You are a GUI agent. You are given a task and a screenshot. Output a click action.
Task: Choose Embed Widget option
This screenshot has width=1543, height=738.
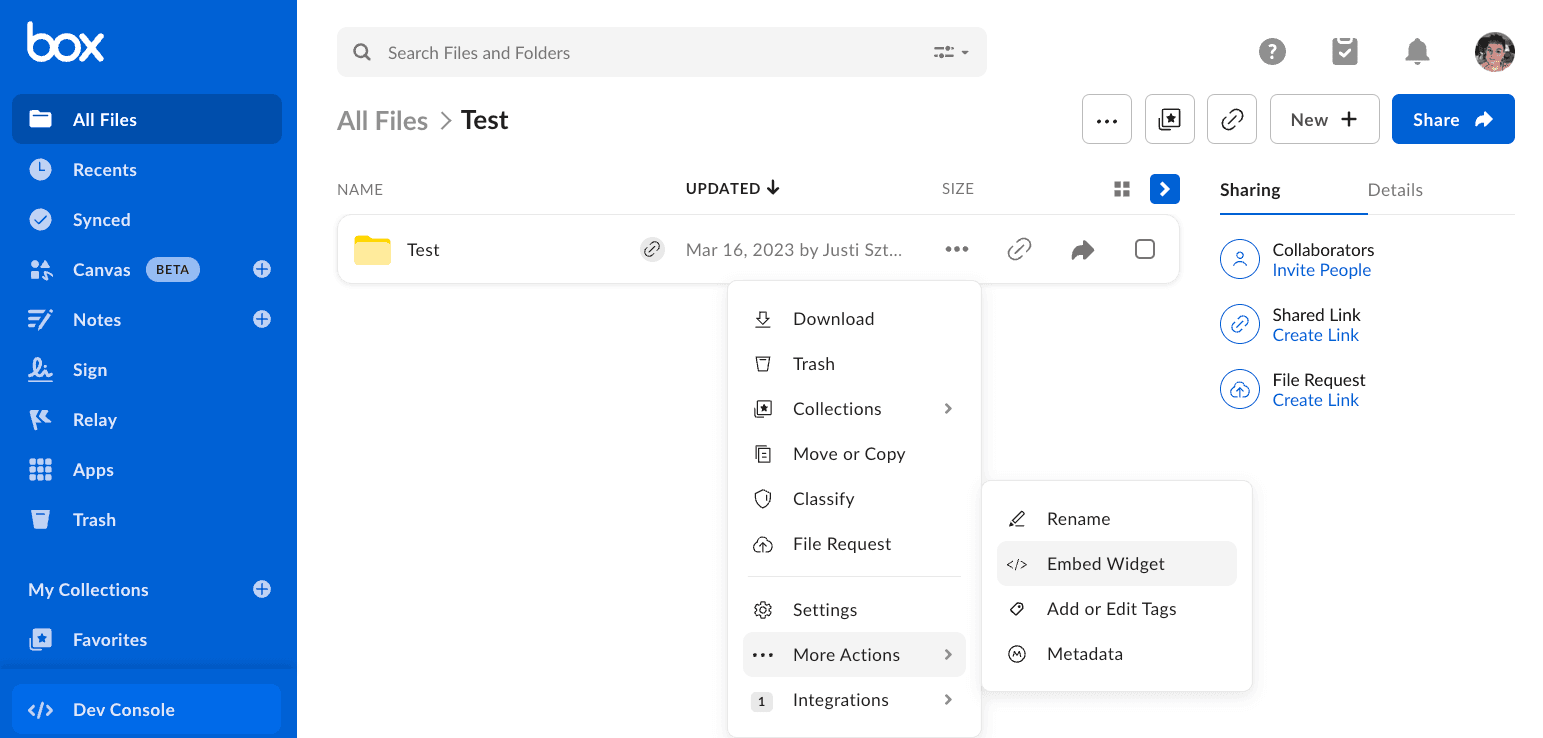tap(1117, 564)
